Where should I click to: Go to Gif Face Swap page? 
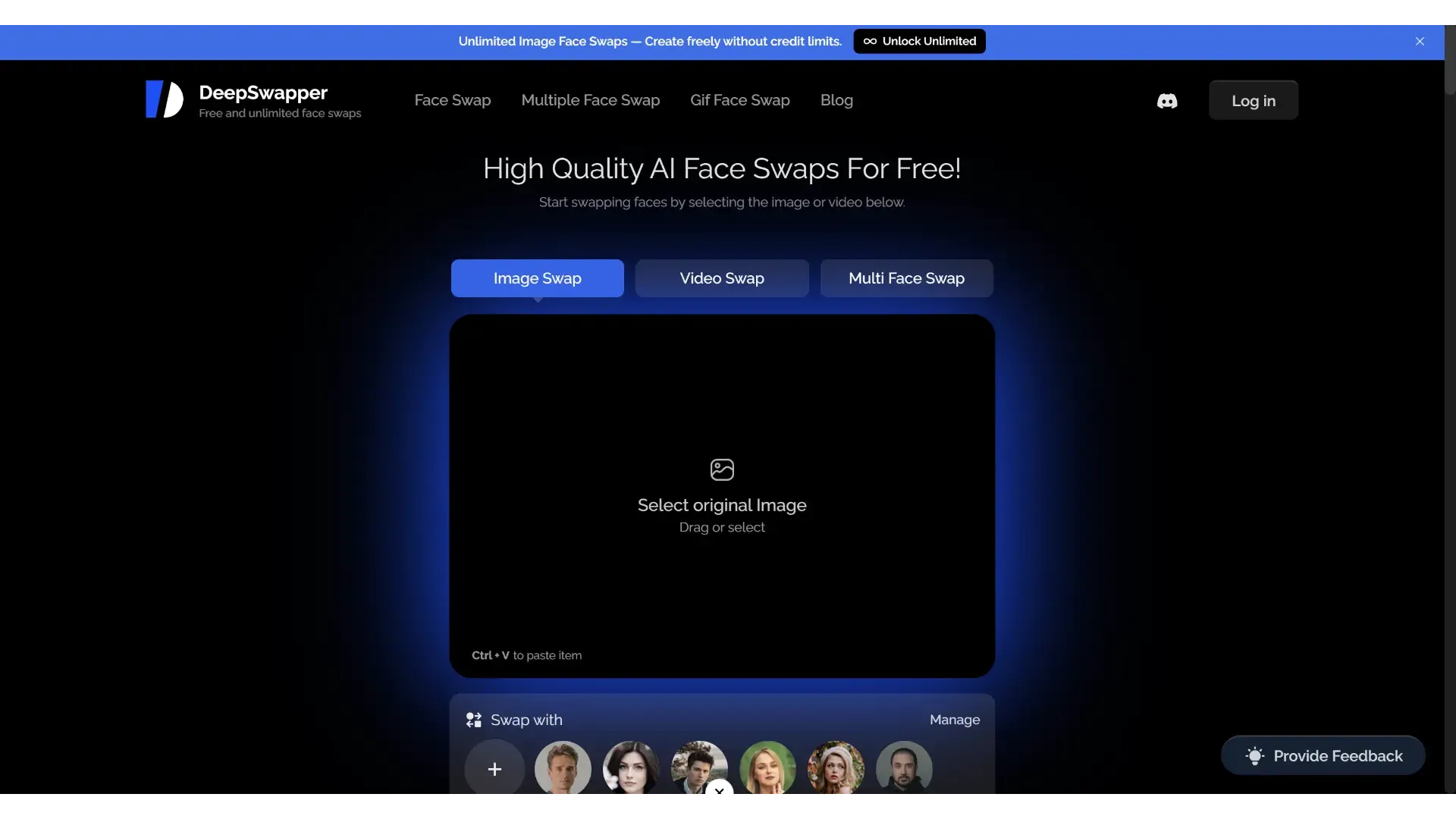[x=740, y=100]
